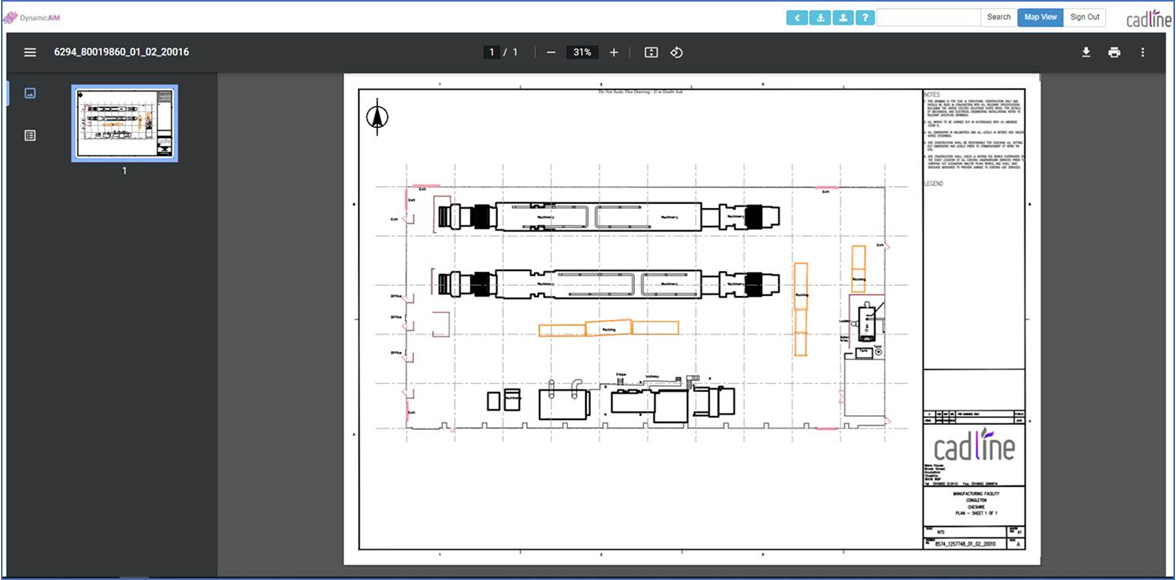Click the blue download button in header
The image size is (1176, 580).
coord(820,17)
